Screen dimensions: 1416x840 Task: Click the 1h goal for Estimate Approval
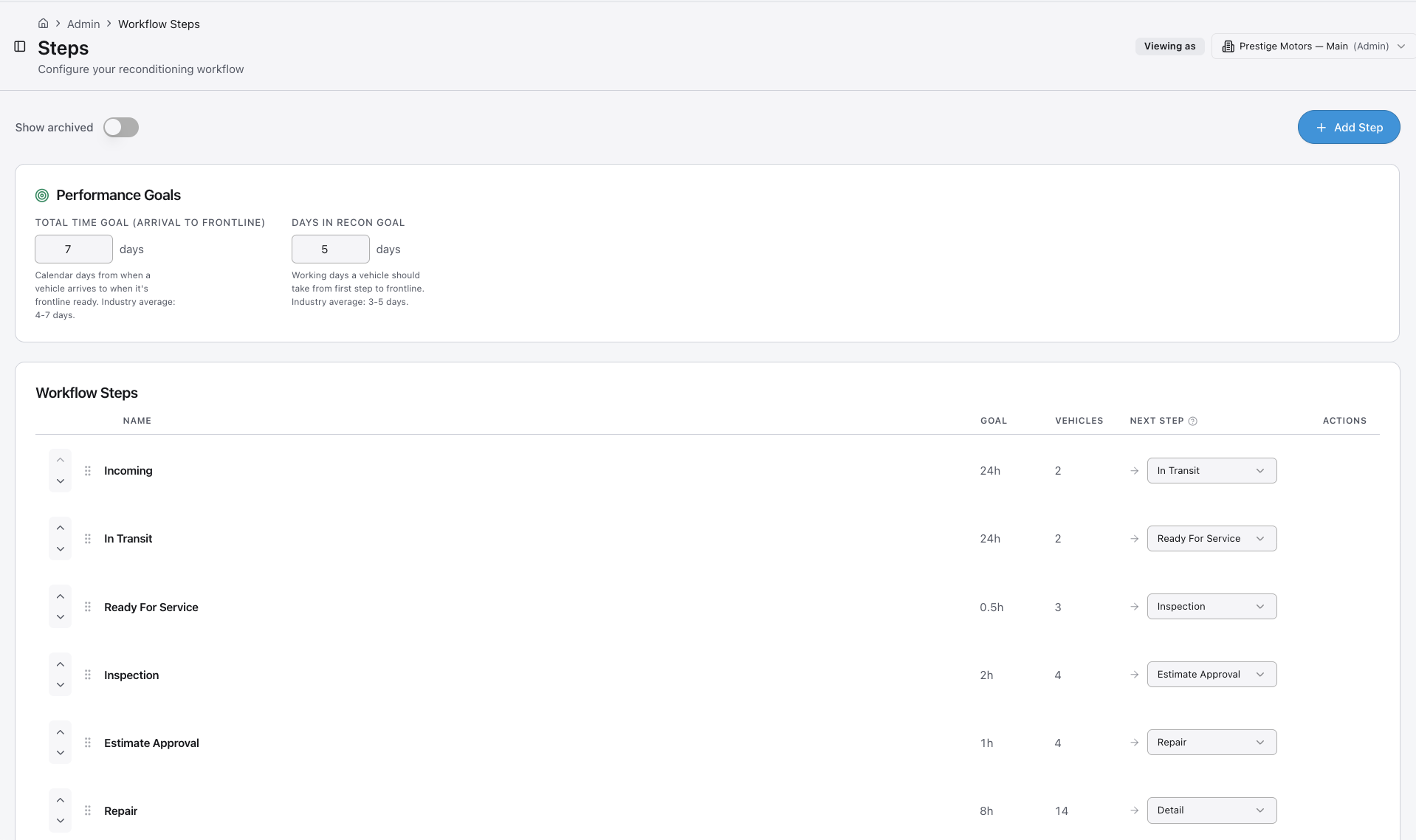[986, 743]
